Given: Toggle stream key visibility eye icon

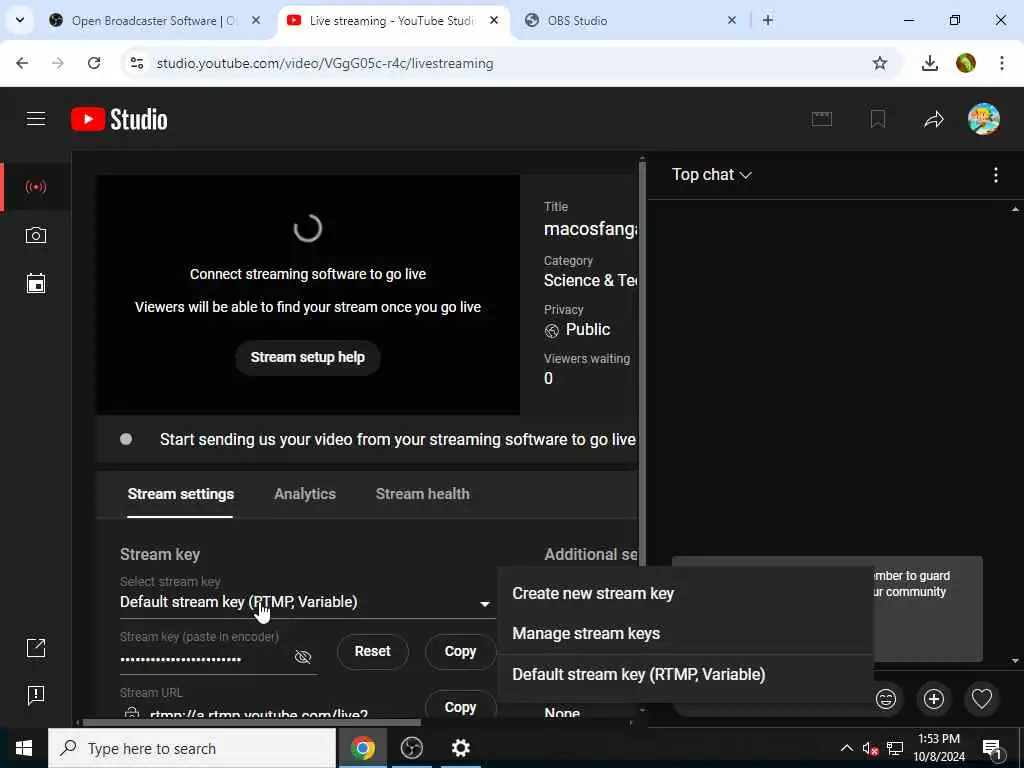Looking at the screenshot, I should coord(303,657).
